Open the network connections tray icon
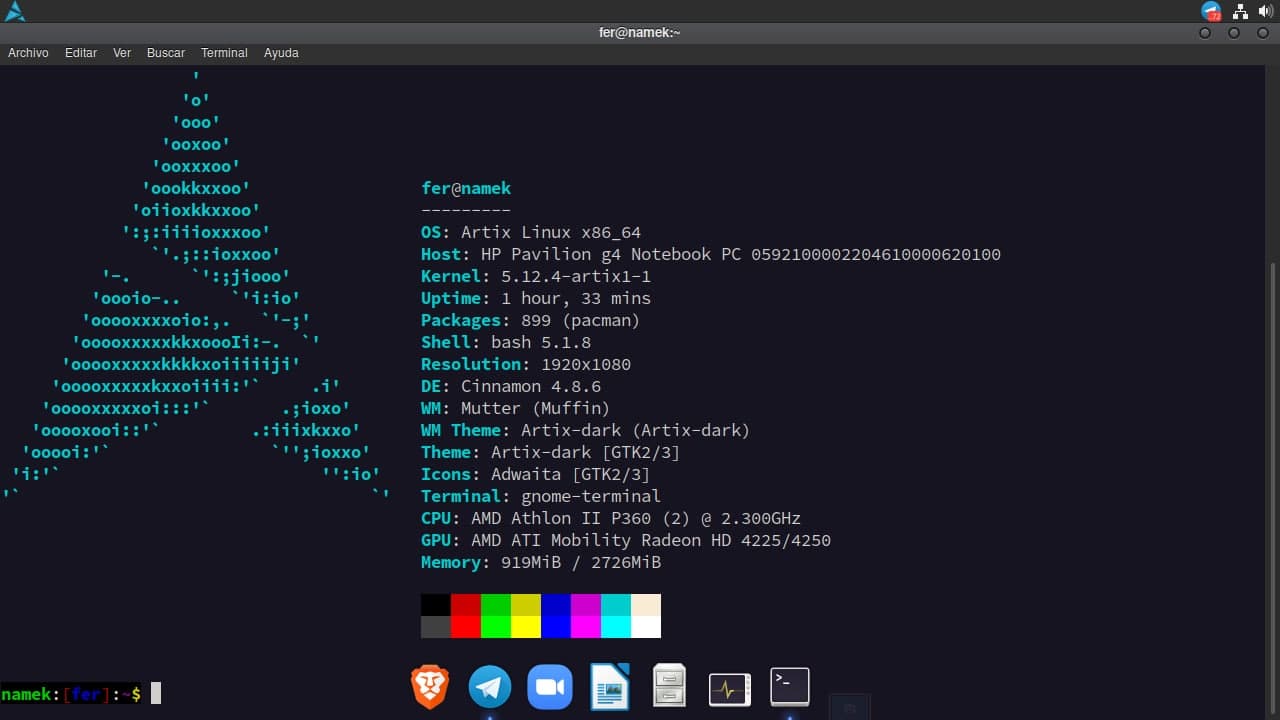The width and height of the screenshot is (1280, 720). click(1240, 11)
